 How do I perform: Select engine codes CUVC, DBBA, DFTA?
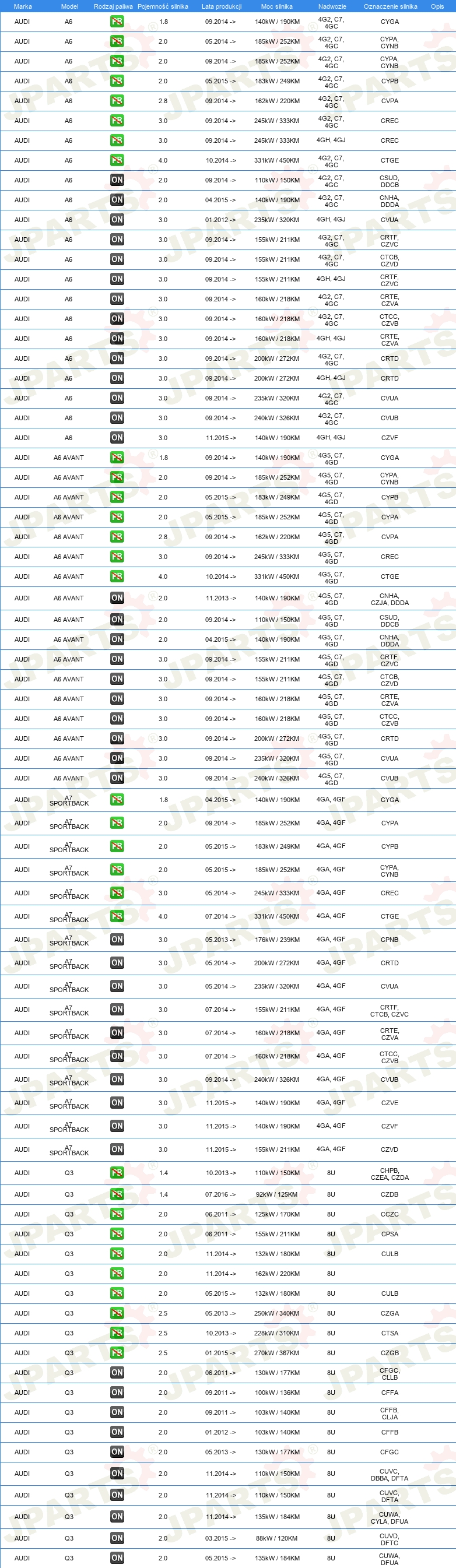[390, 1474]
